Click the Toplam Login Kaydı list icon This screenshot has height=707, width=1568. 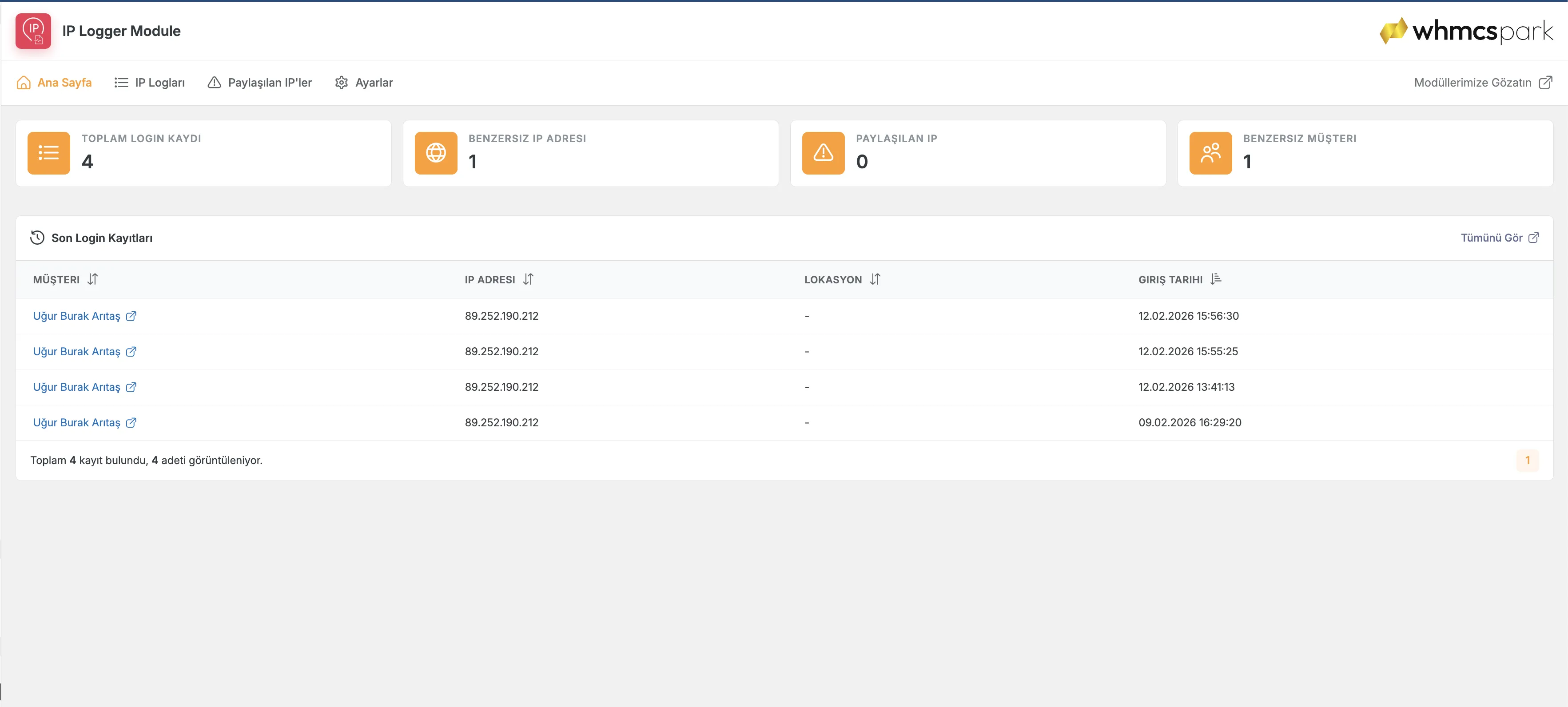coord(49,153)
